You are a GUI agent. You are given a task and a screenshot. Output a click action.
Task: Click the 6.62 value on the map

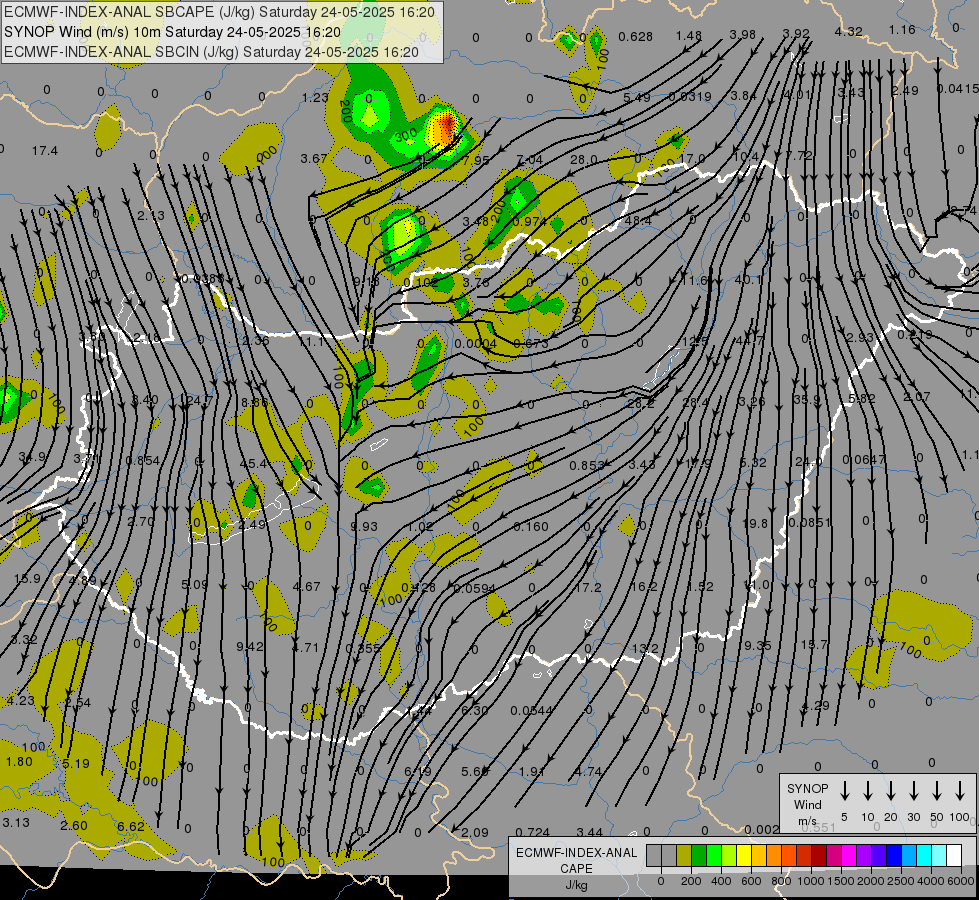[x=130, y=826]
